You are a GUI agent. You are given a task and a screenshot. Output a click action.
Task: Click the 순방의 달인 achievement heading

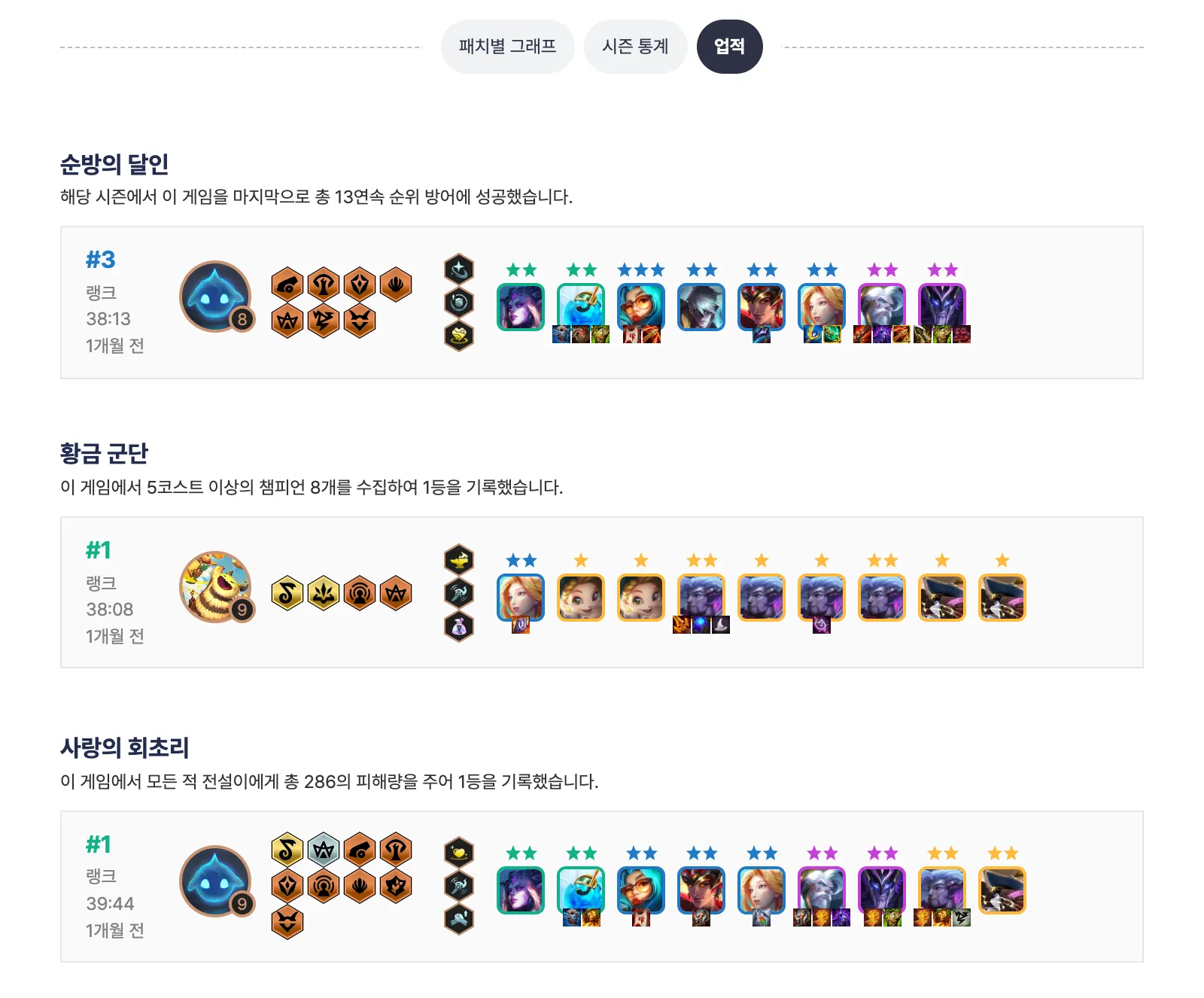click(x=114, y=164)
